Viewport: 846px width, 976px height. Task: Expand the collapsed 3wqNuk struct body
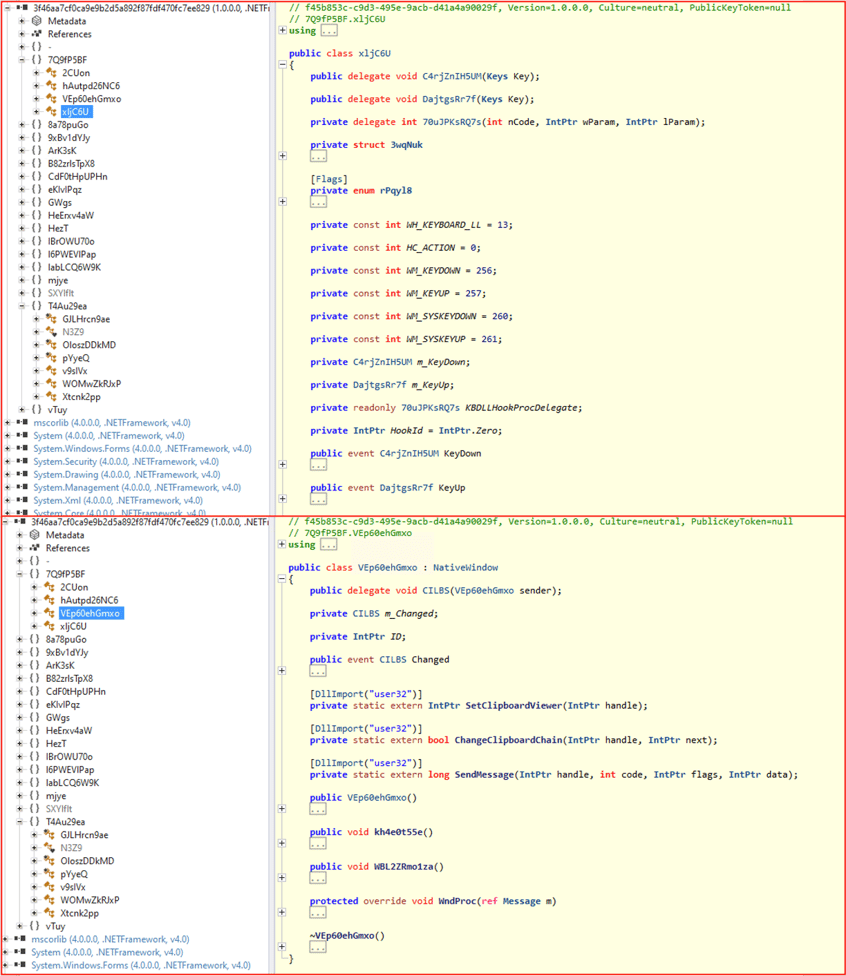point(283,156)
